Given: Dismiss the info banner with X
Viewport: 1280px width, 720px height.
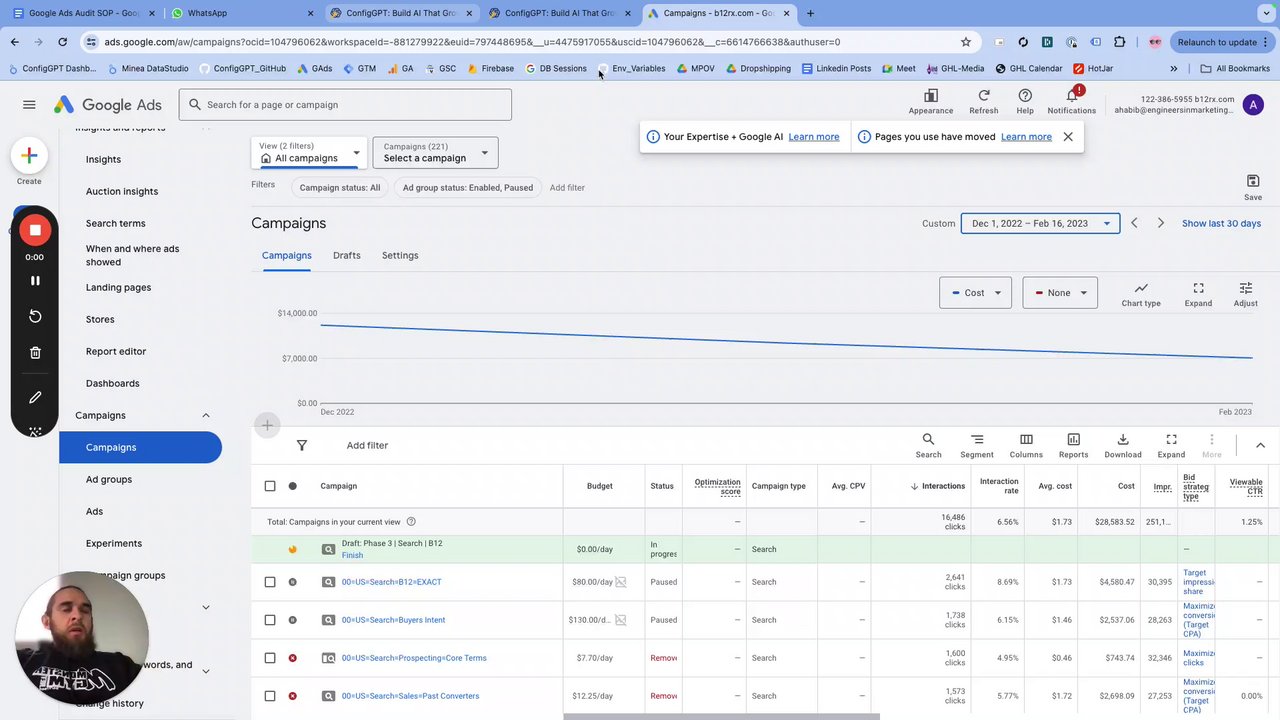Looking at the screenshot, I should tap(1068, 137).
